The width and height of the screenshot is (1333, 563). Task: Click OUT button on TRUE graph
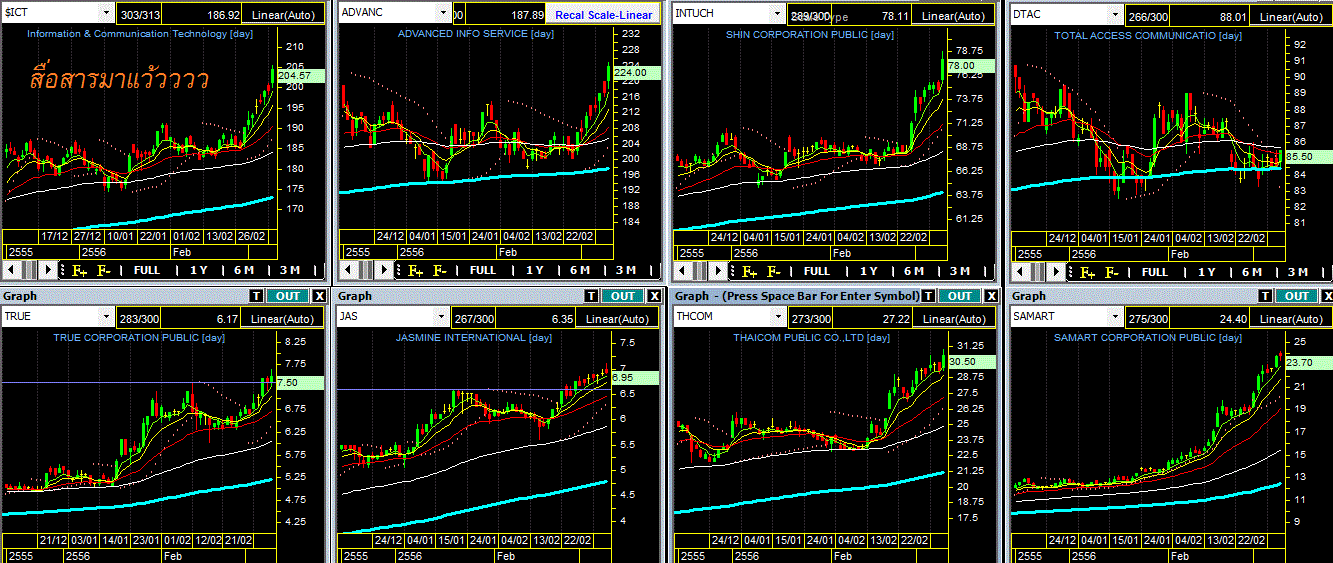287,296
